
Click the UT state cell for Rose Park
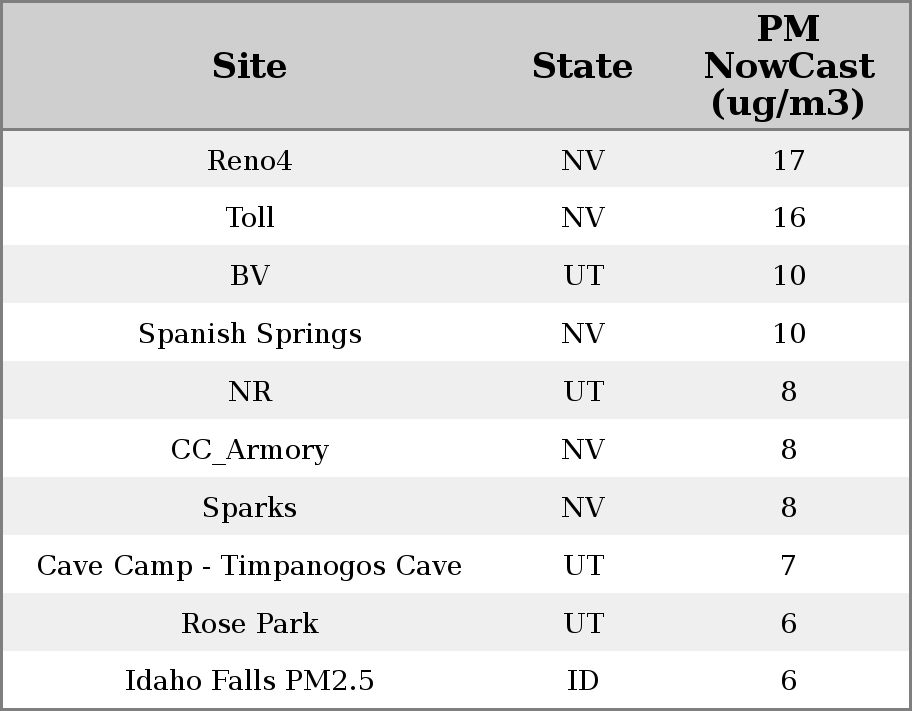[583, 624]
